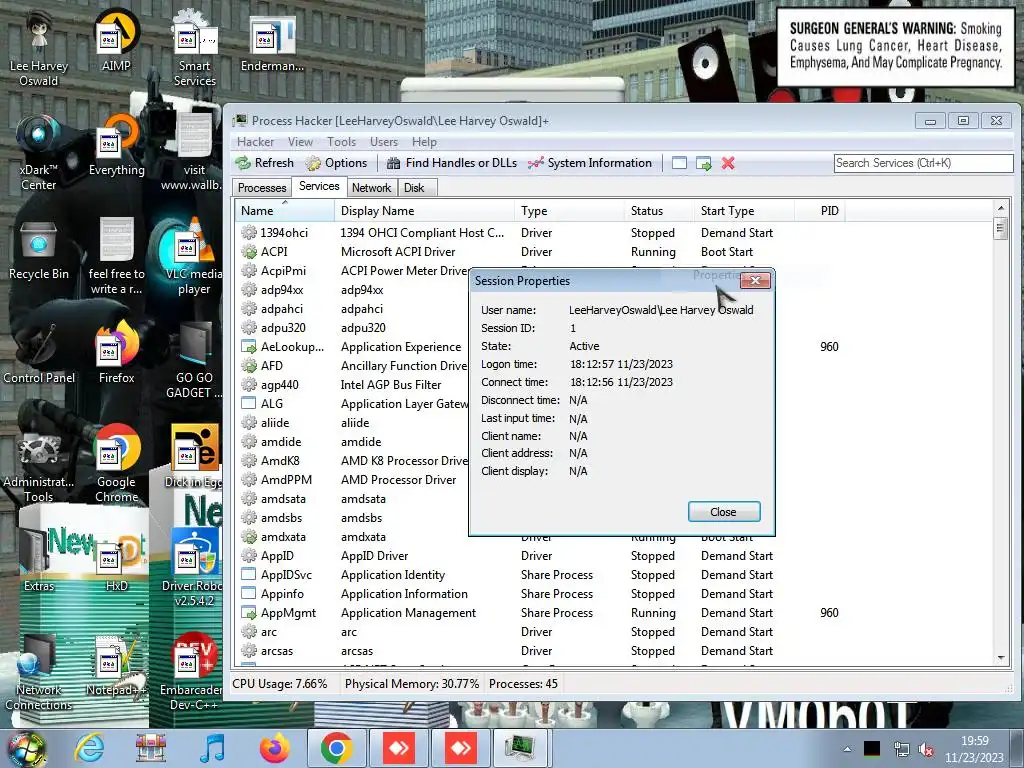This screenshot has width=1024, height=768.
Task: Select the Appinfo service row
Action: (x=614, y=594)
